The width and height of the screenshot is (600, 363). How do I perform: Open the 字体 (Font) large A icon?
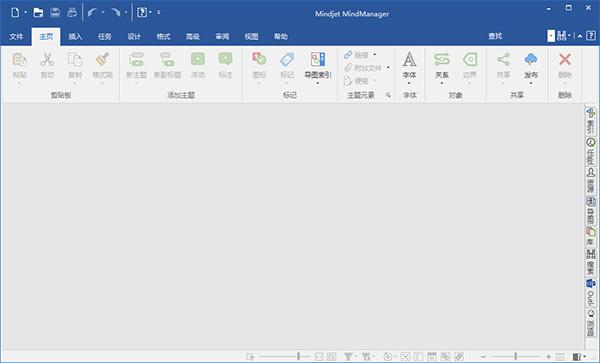click(409, 59)
